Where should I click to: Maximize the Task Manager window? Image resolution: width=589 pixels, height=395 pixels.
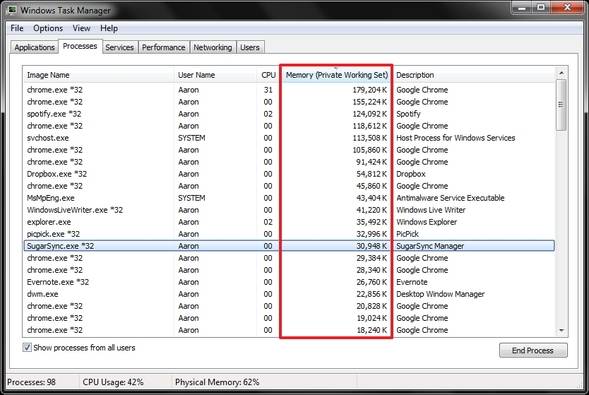click(x=541, y=7)
